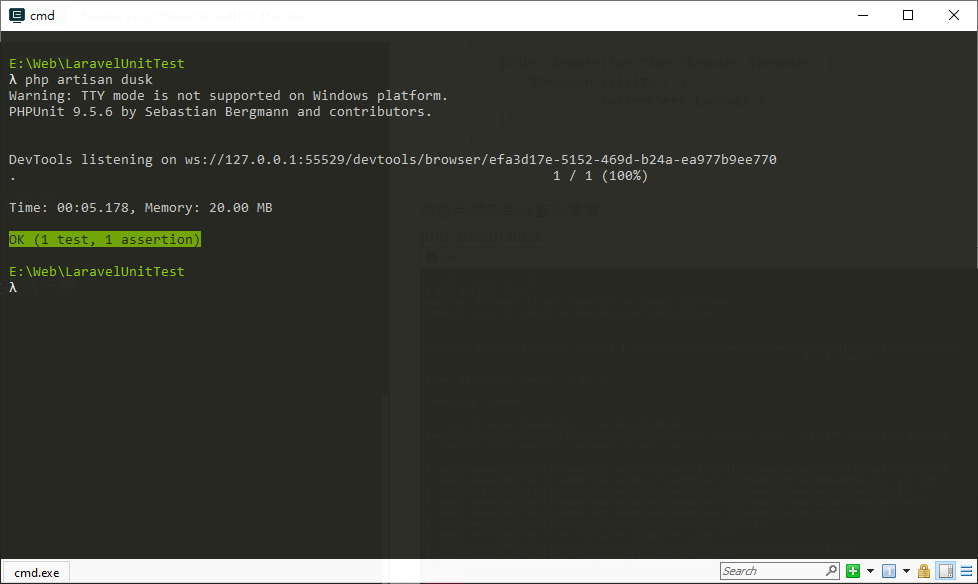Select the cmd.exe tab

coord(37,572)
